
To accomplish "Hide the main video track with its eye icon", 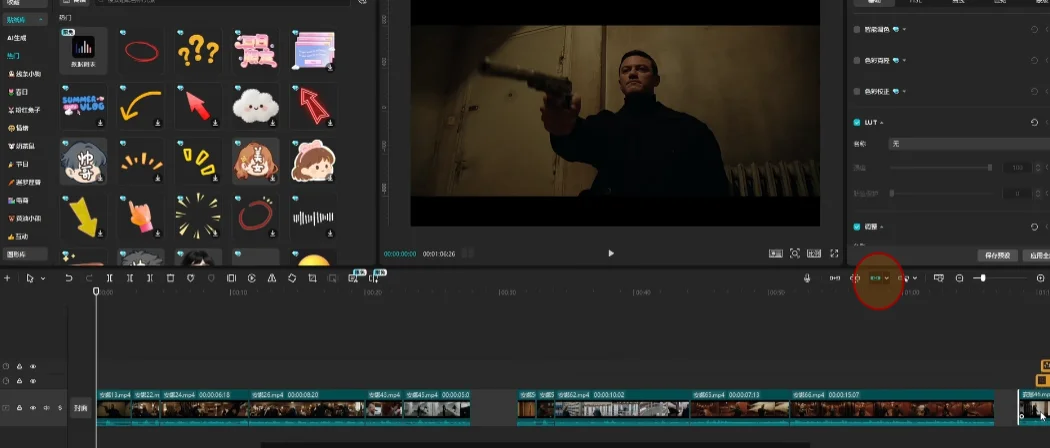I will 33,408.
